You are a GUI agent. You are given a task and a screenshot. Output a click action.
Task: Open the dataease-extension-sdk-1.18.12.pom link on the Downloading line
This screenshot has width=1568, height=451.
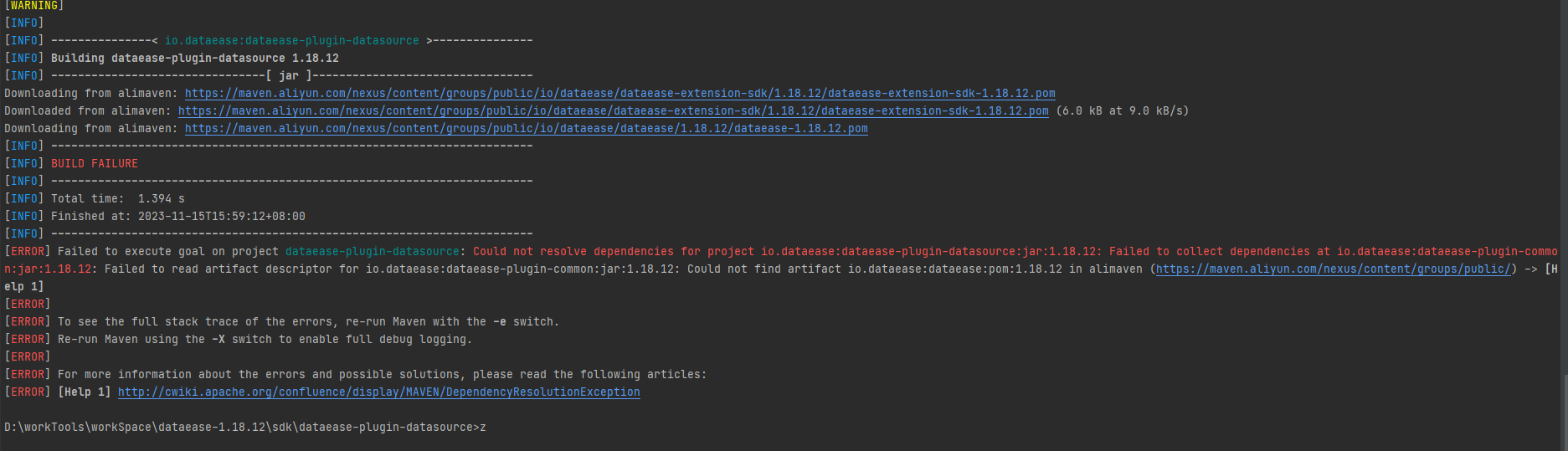pyautogui.click(x=619, y=93)
